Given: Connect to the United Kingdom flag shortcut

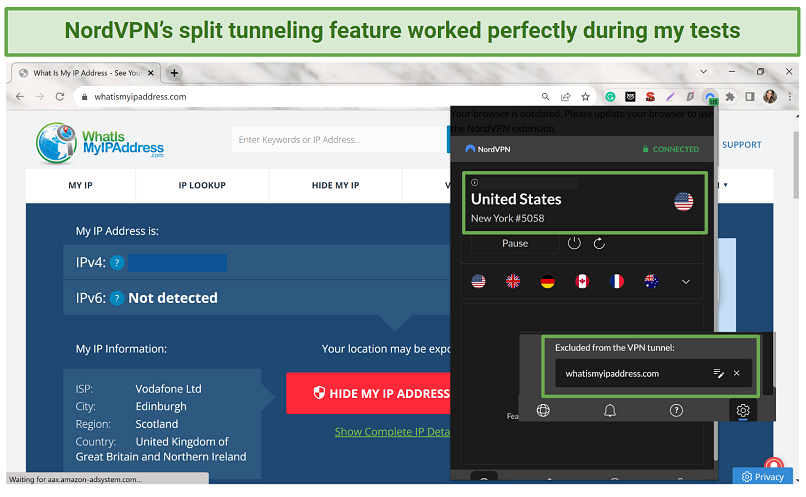Looking at the screenshot, I should [x=513, y=281].
